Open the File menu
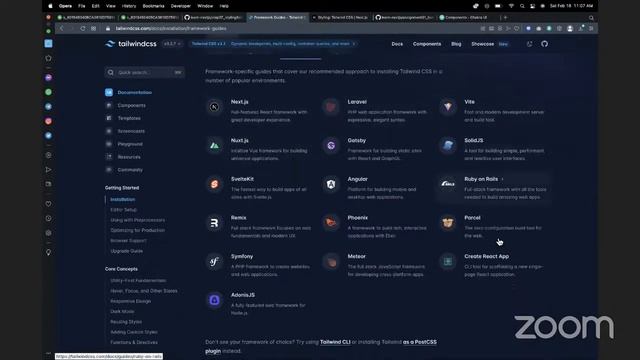The image size is (640, 360). [x=82, y=6]
